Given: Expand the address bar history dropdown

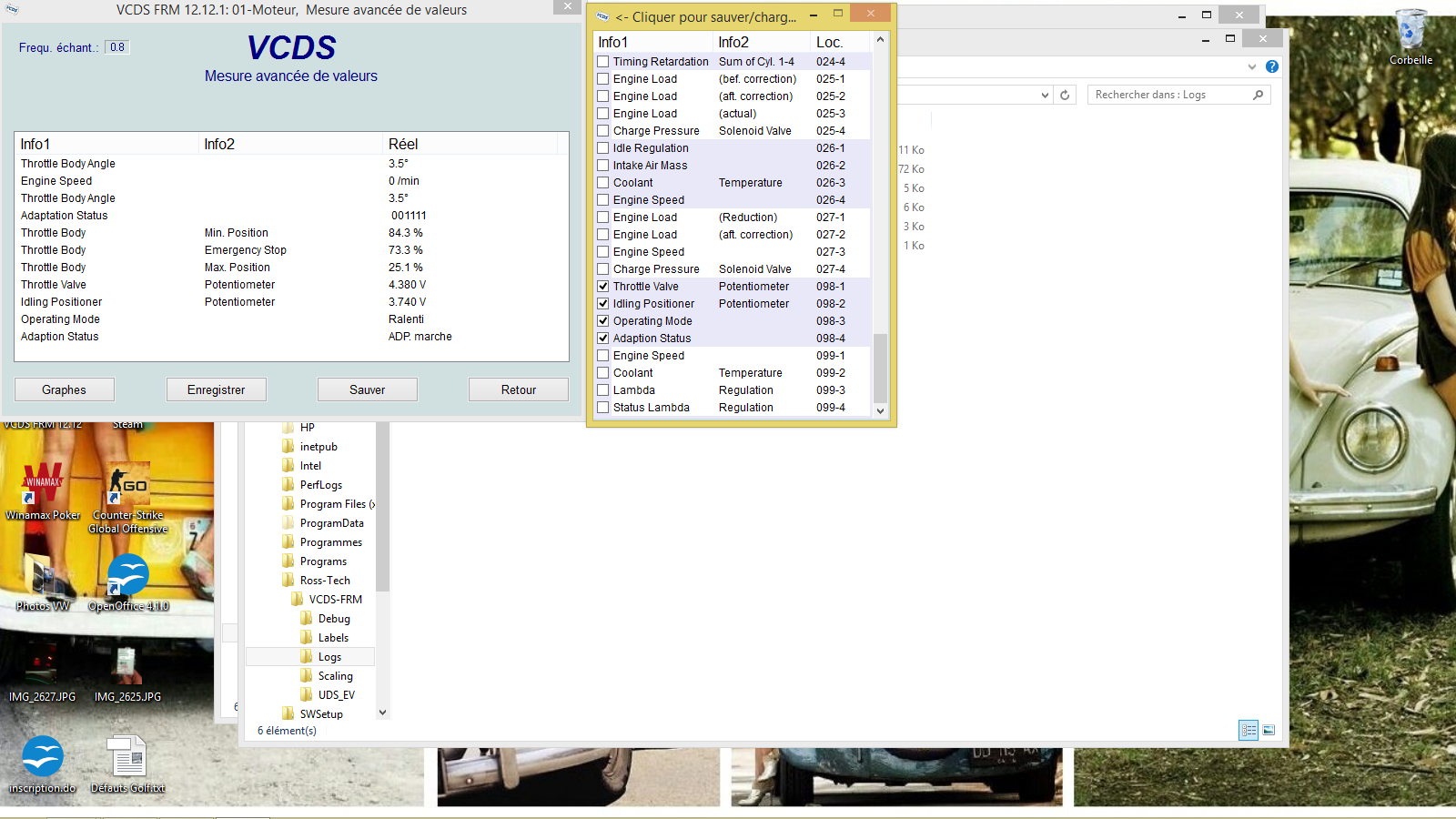Looking at the screenshot, I should [x=1045, y=95].
